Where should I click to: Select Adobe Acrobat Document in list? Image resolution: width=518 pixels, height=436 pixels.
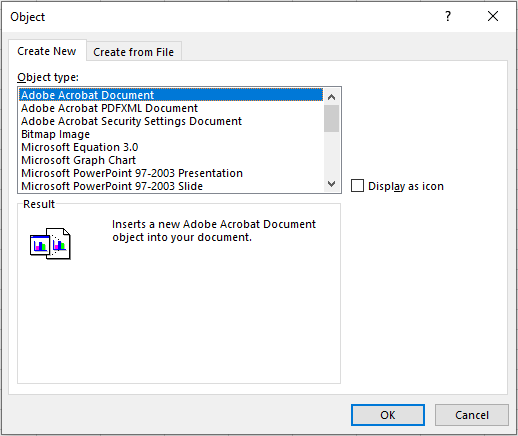(x=171, y=95)
